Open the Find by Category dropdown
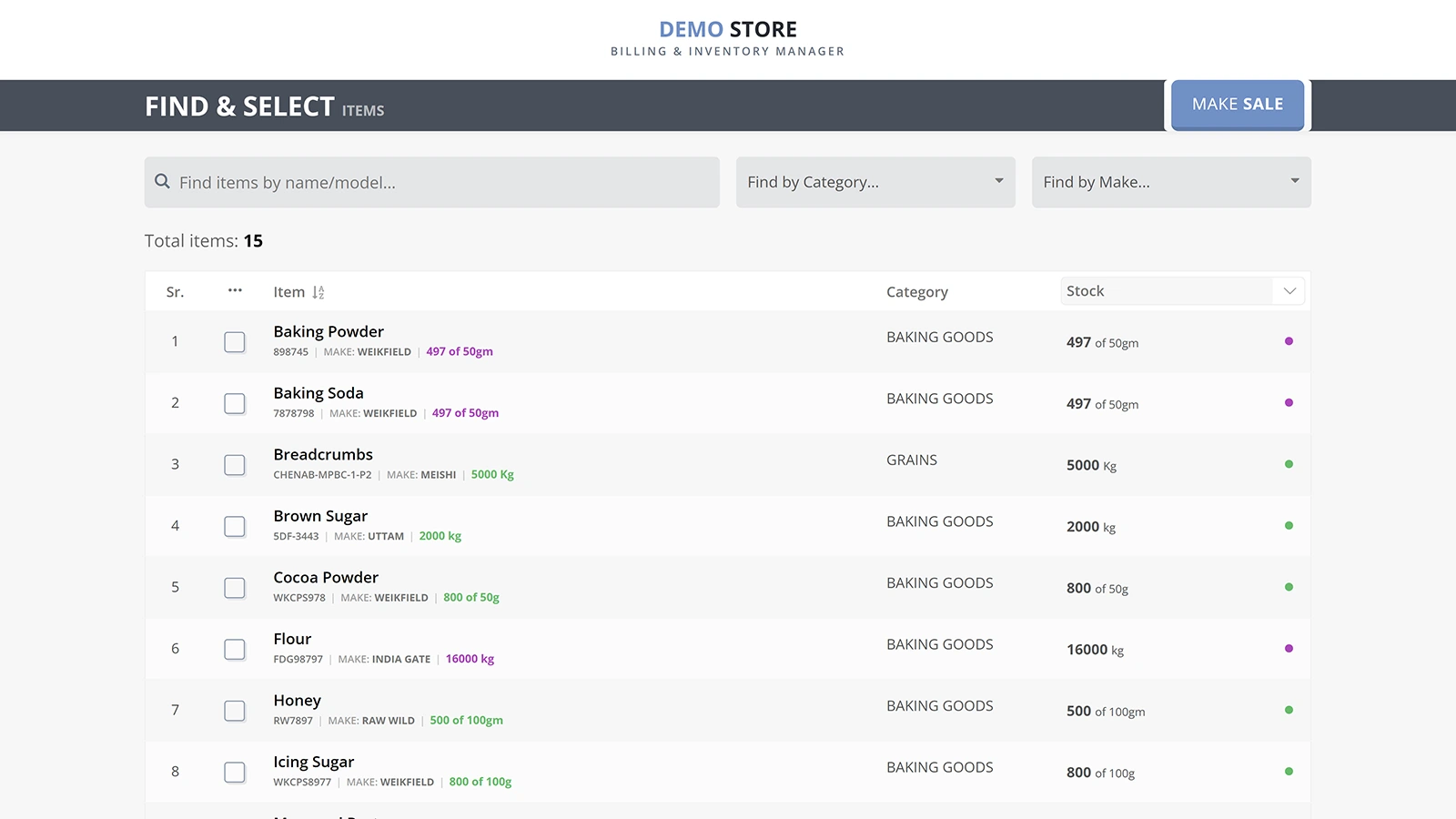1456x819 pixels. pos(875,182)
